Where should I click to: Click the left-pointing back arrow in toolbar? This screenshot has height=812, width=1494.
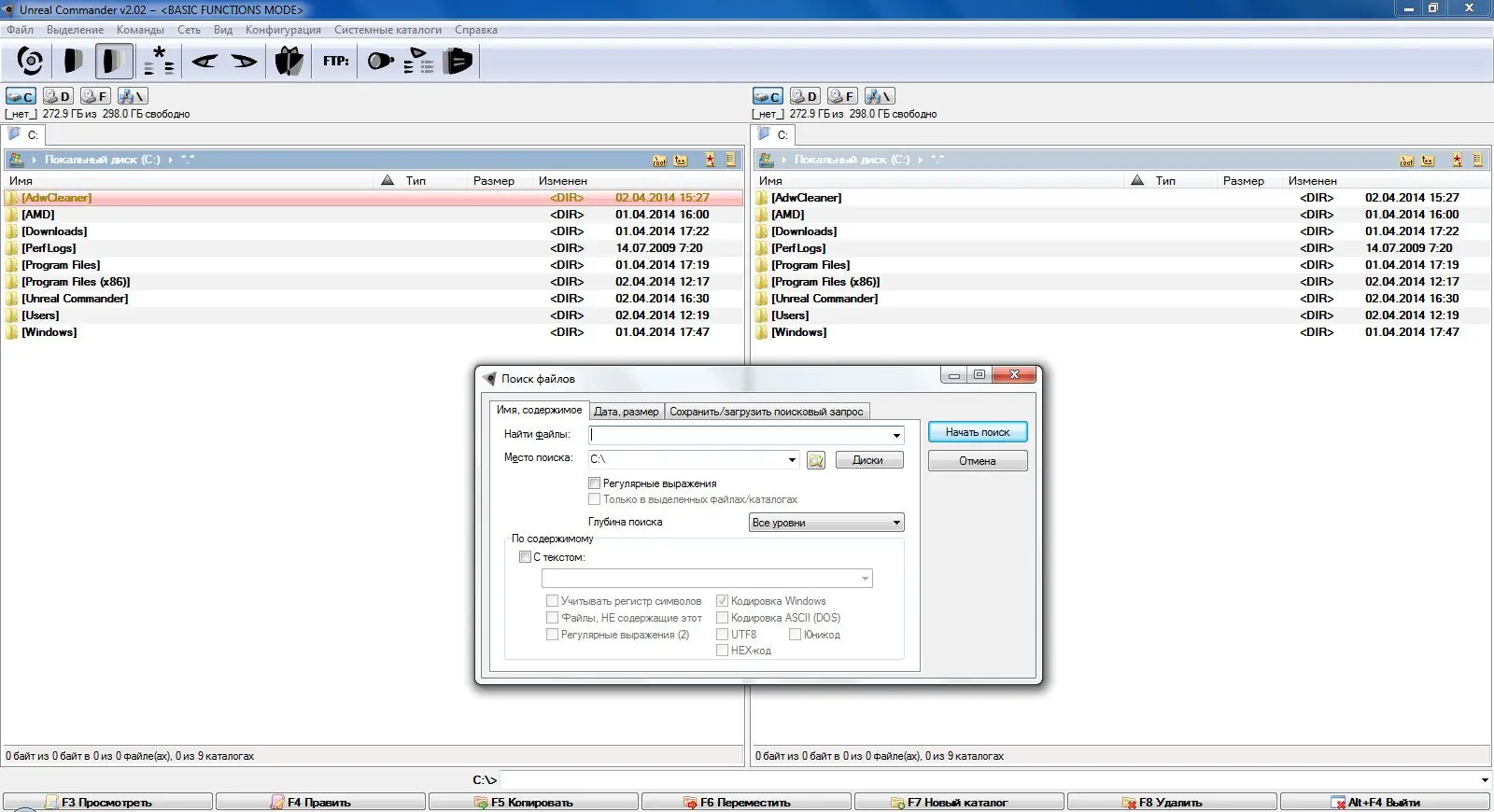(x=204, y=62)
